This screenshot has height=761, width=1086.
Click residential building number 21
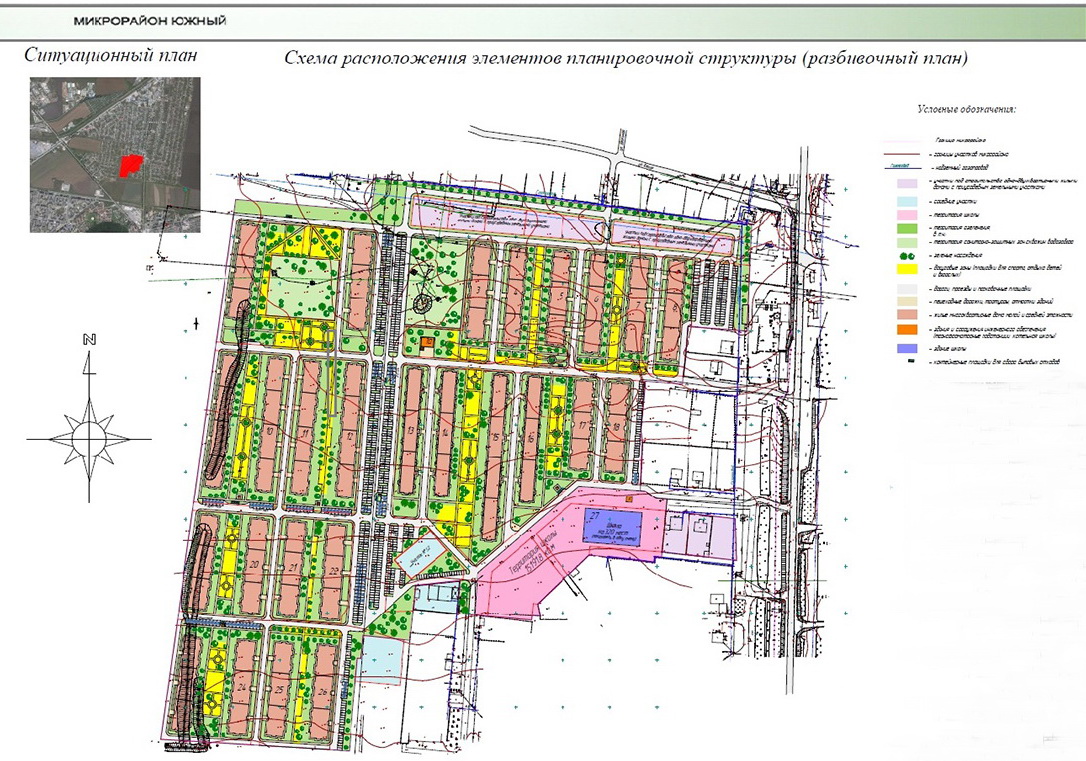[x=294, y=568]
